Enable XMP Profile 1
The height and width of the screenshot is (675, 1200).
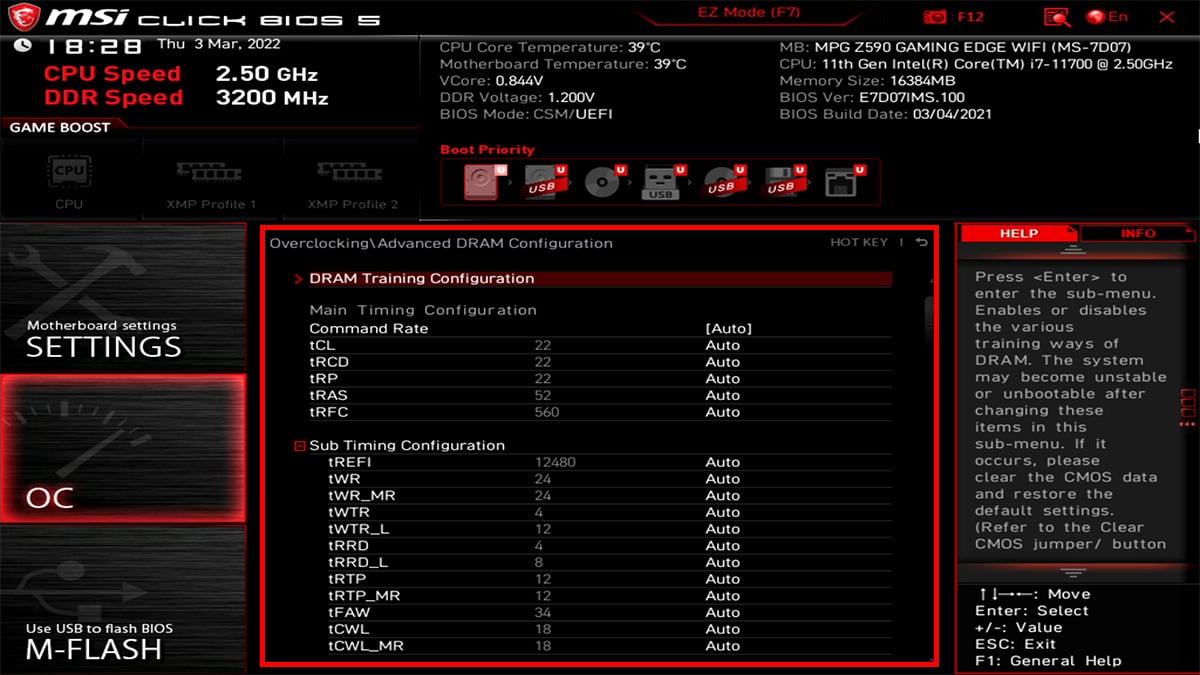click(211, 178)
